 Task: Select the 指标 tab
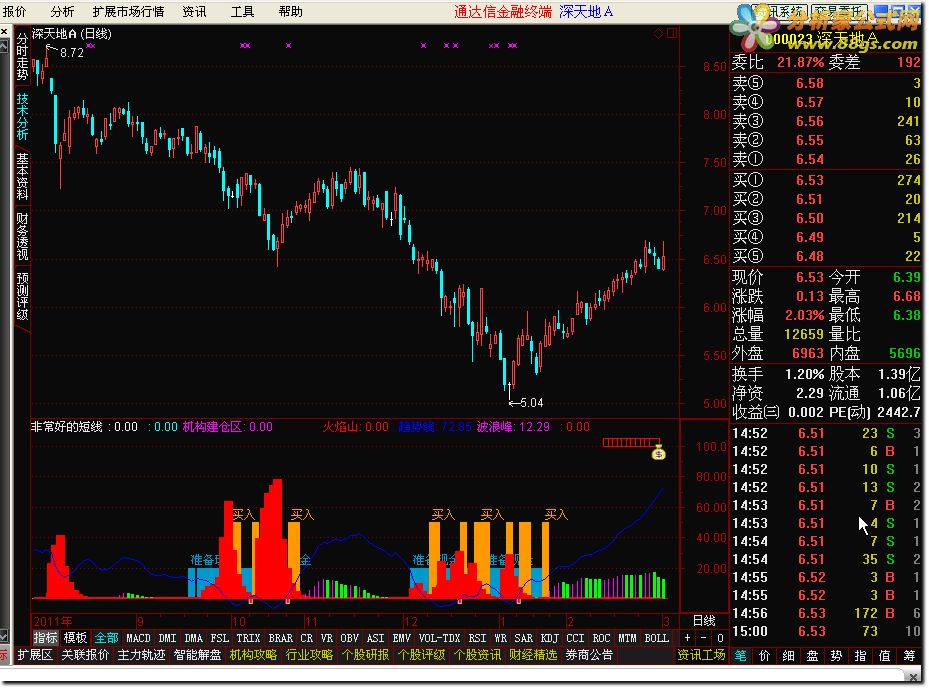click(x=45, y=638)
